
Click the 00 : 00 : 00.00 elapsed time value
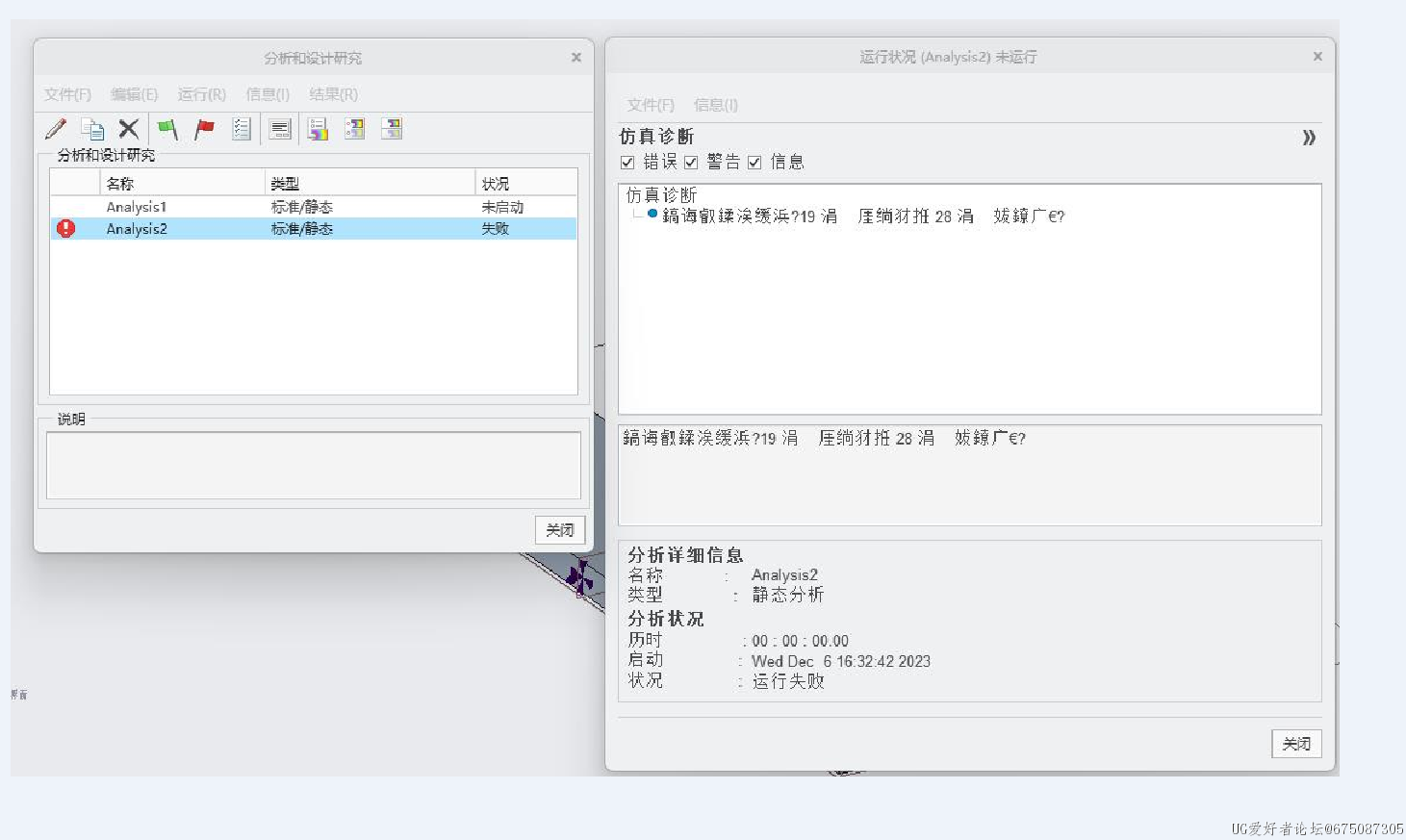pos(801,641)
